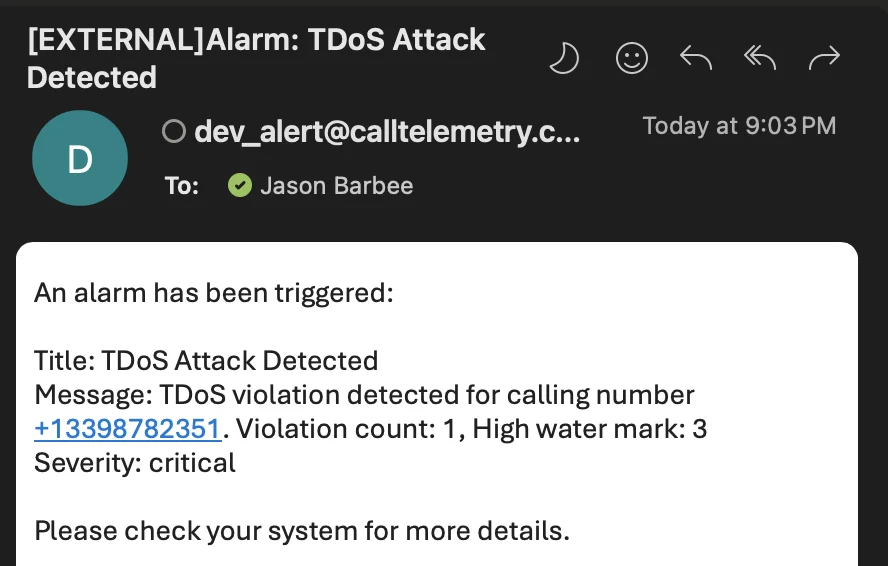Click the "Severity: critical" line

[x=135, y=463]
